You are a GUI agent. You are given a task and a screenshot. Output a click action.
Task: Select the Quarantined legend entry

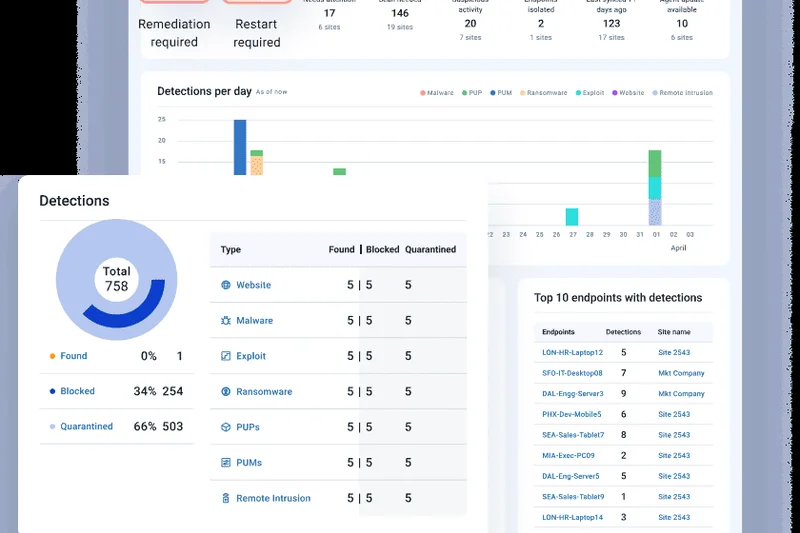86,427
